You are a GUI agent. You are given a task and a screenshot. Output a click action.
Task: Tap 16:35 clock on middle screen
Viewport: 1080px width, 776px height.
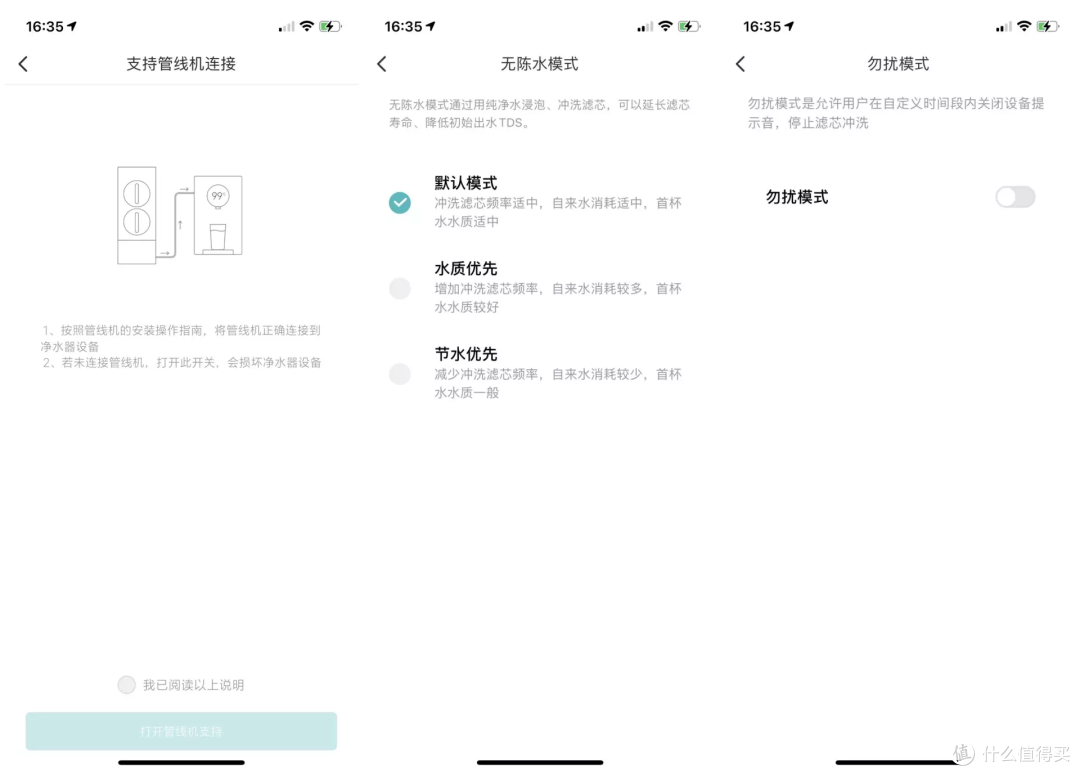pyautogui.click(x=403, y=26)
